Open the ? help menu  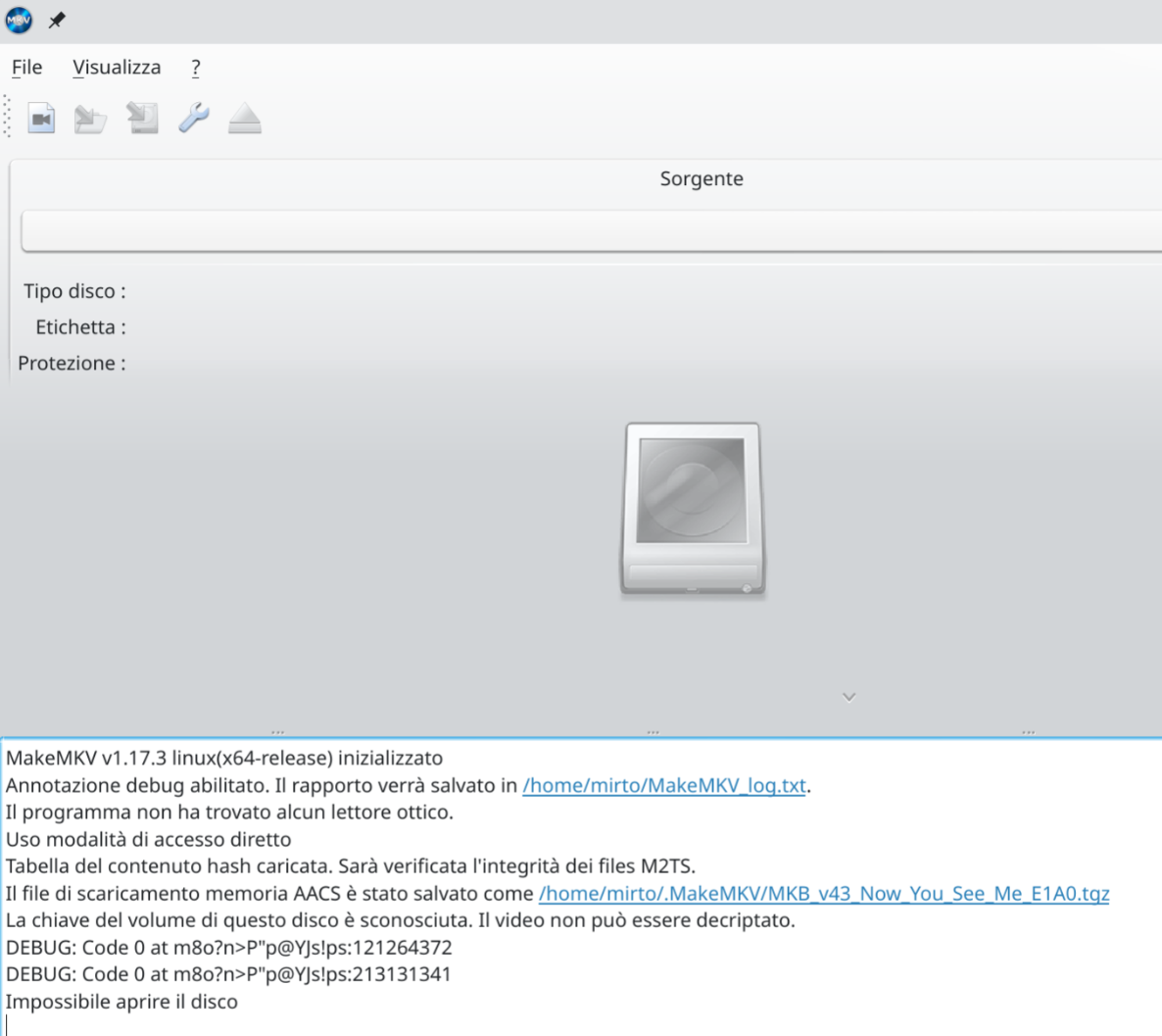point(196,68)
